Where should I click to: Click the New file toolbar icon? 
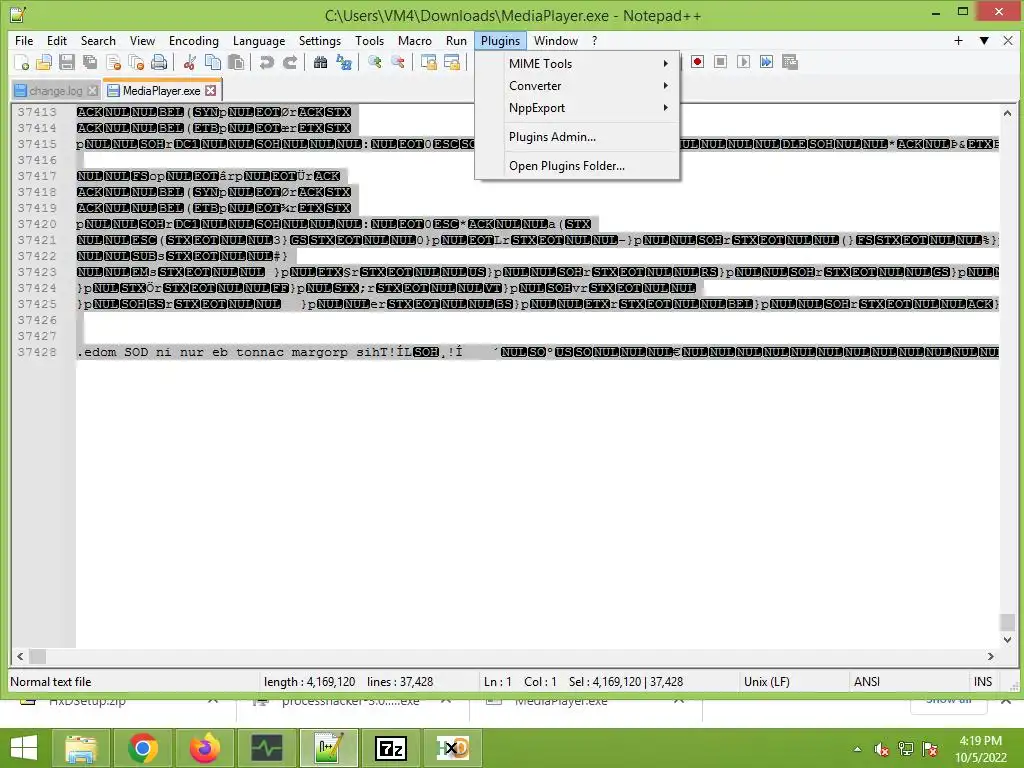[22, 63]
